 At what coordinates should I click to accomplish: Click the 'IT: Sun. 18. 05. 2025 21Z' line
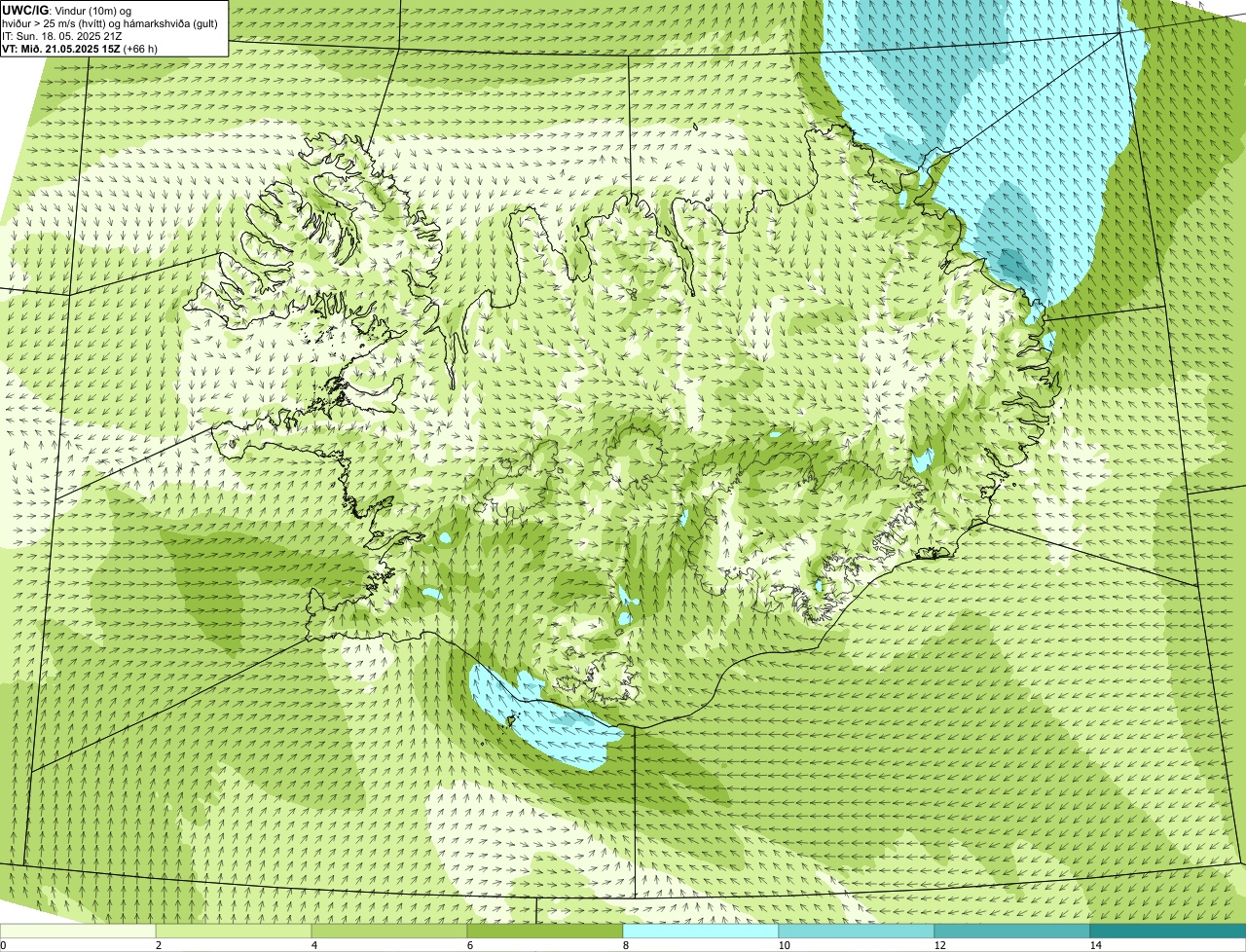tap(62, 35)
